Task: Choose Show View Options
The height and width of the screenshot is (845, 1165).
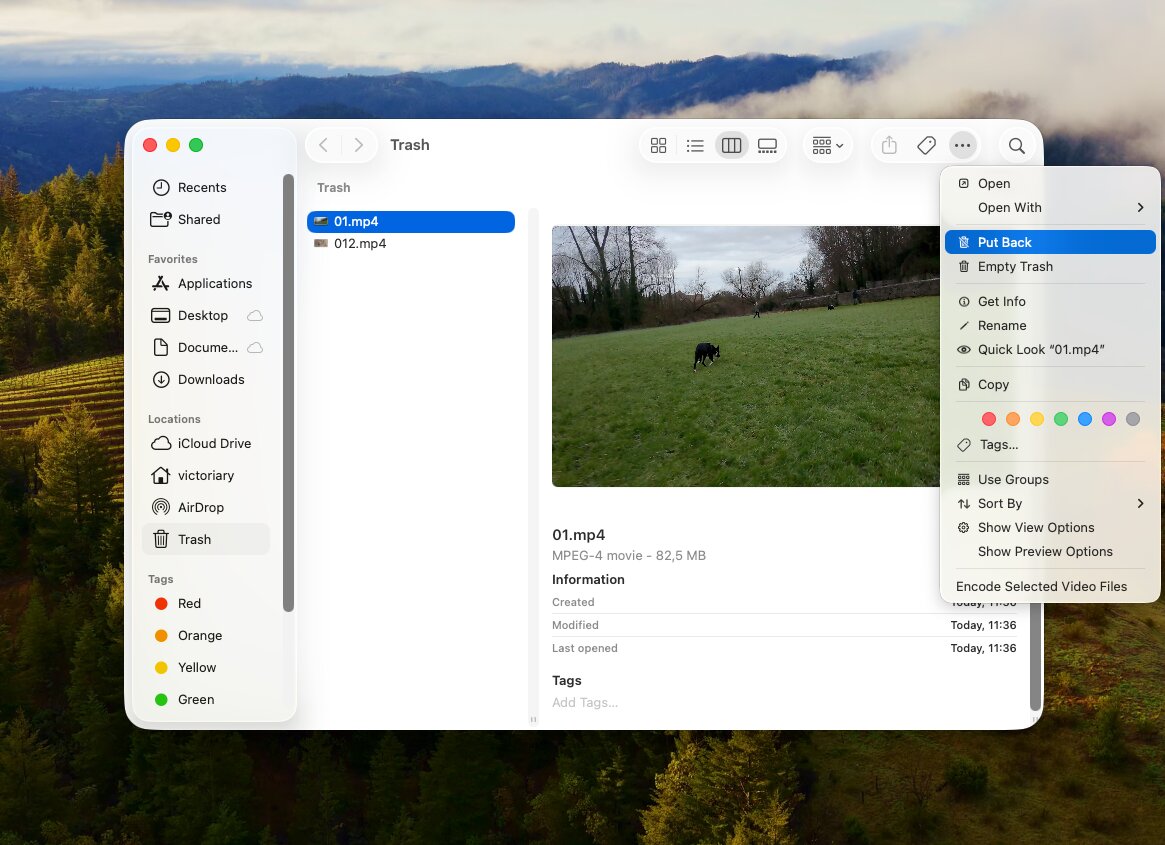Action: (1050, 528)
